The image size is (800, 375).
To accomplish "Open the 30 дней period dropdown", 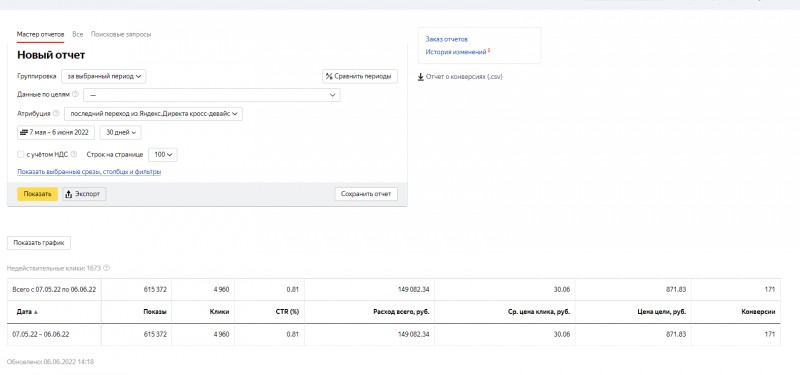I will coord(120,133).
